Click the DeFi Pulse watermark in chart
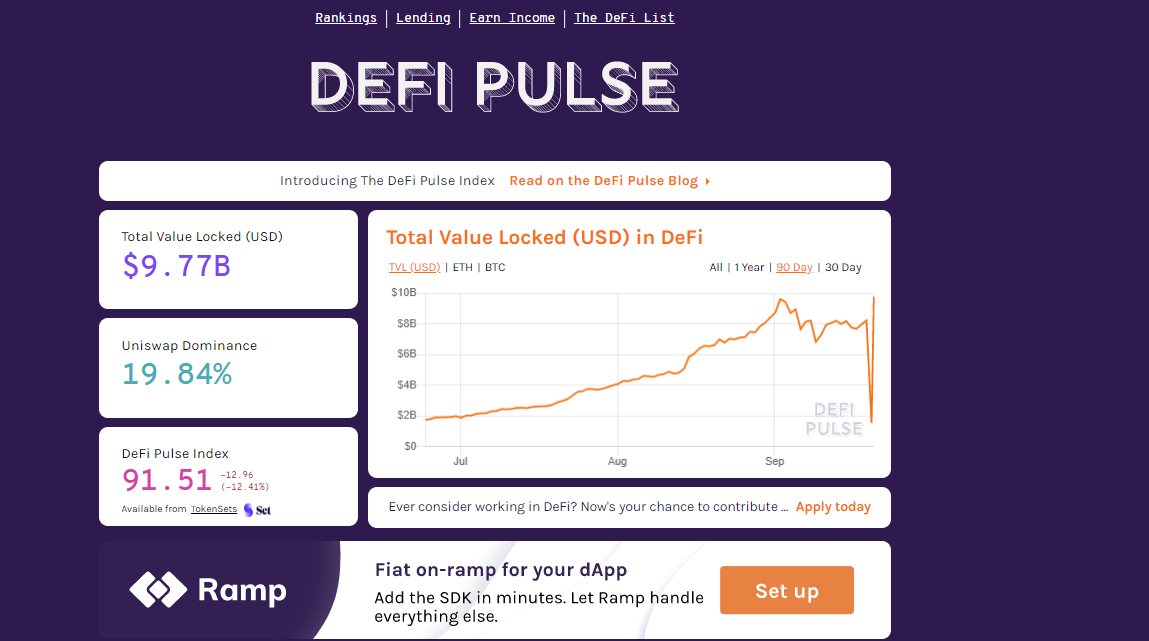This screenshot has width=1149, height=641. [x=834, y=419]
